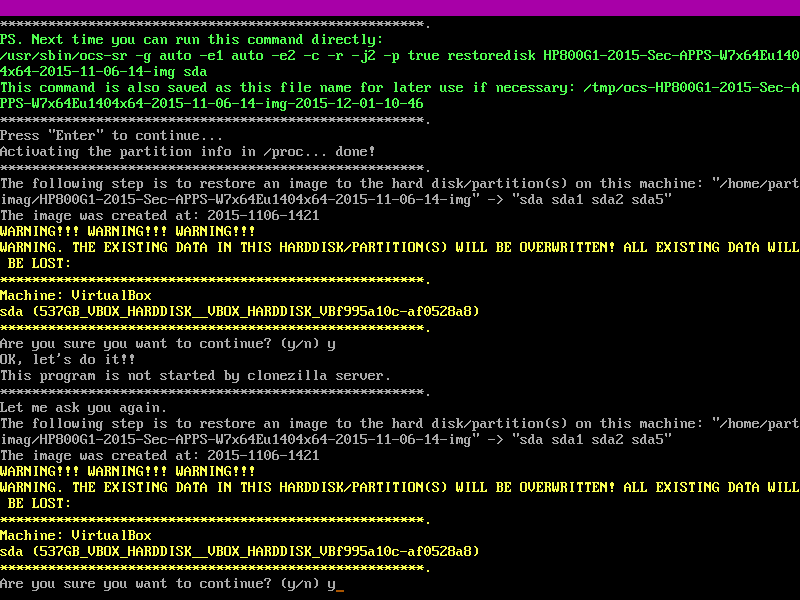
Task: Click the "PPS-W7x64Eu1404x64-2015-11-06-14-img-2015-12-01-10-46" line
Action: [x=211, y=104]
